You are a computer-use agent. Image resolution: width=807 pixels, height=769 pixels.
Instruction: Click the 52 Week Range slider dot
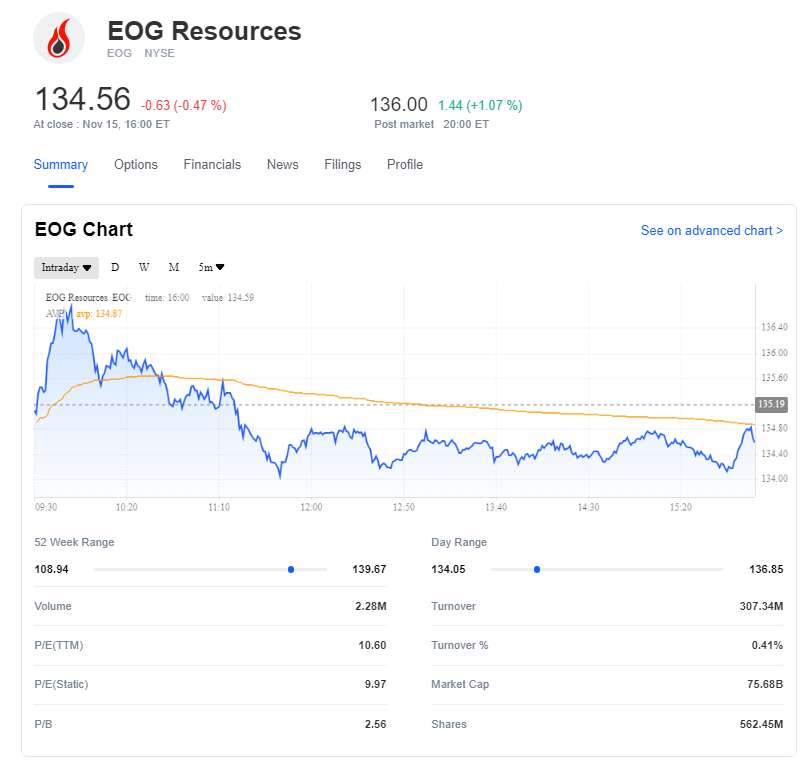[x=291, y=569]
